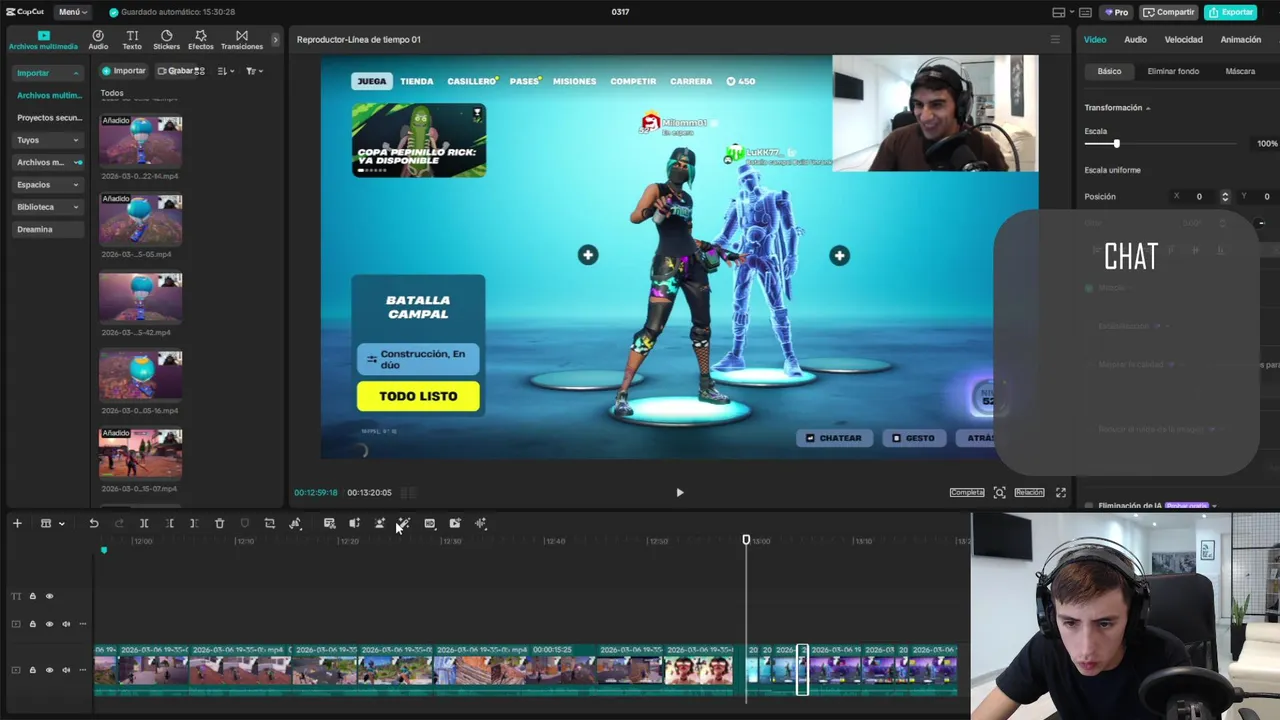Click the round Importar button
This screenshot has height=720, width=1280.
123,71
